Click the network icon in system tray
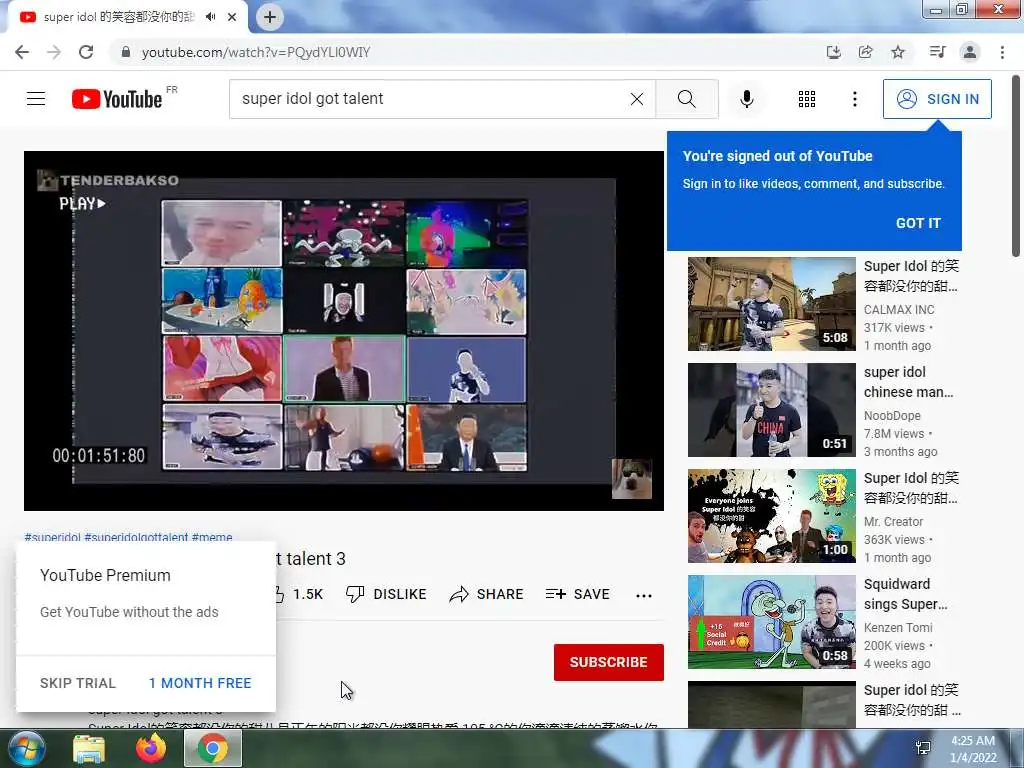Viewport: 1024px width, 768px height. (x=923, y=748)
